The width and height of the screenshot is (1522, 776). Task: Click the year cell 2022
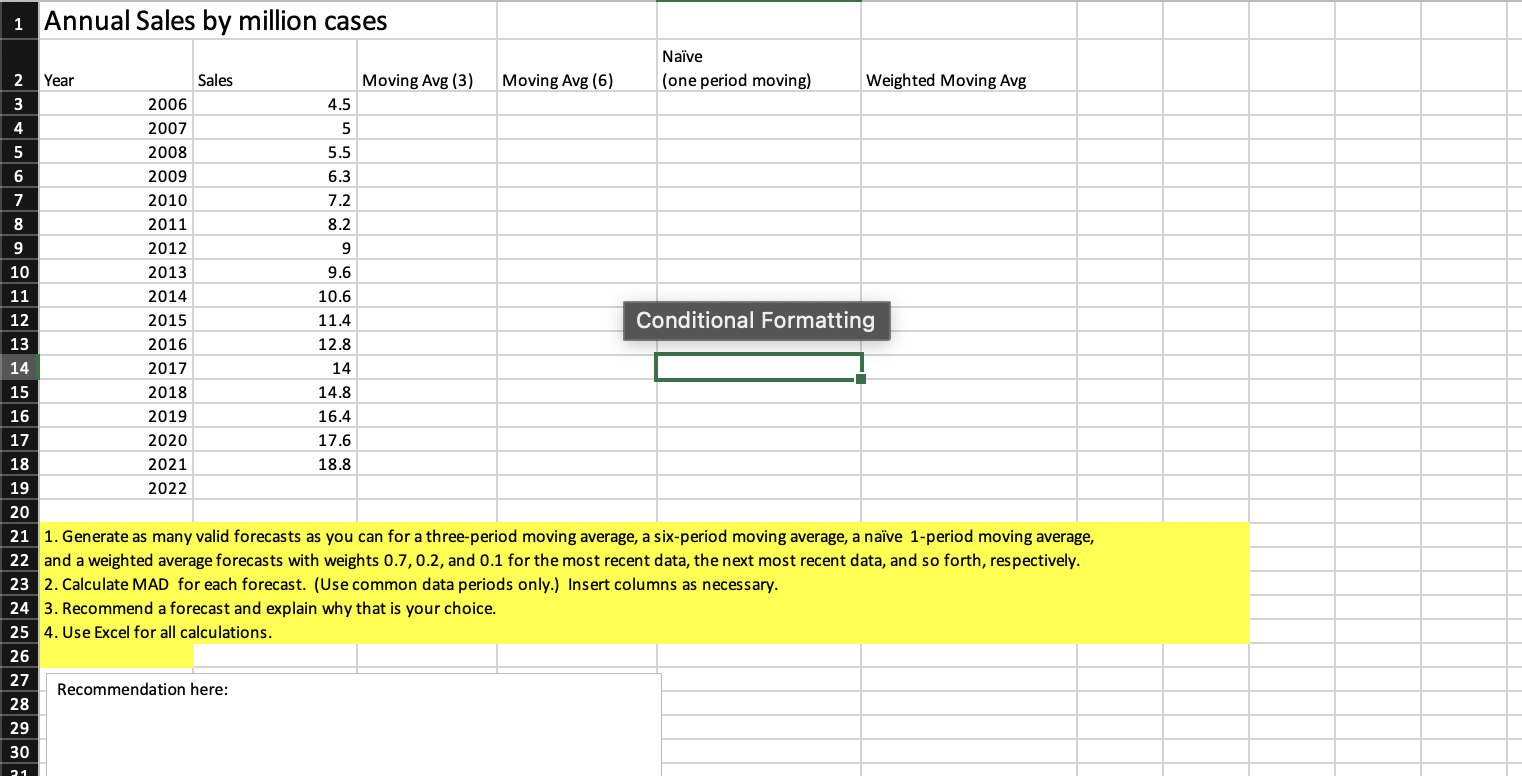[116, 488]
